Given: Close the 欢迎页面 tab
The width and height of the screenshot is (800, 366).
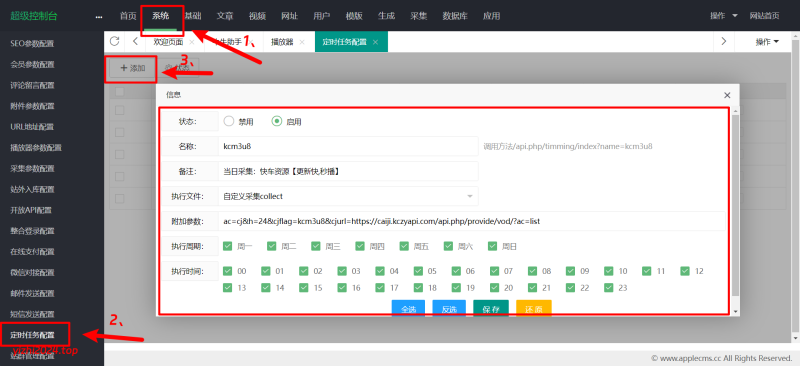Looking at the screenshot, I should (192, 42).
